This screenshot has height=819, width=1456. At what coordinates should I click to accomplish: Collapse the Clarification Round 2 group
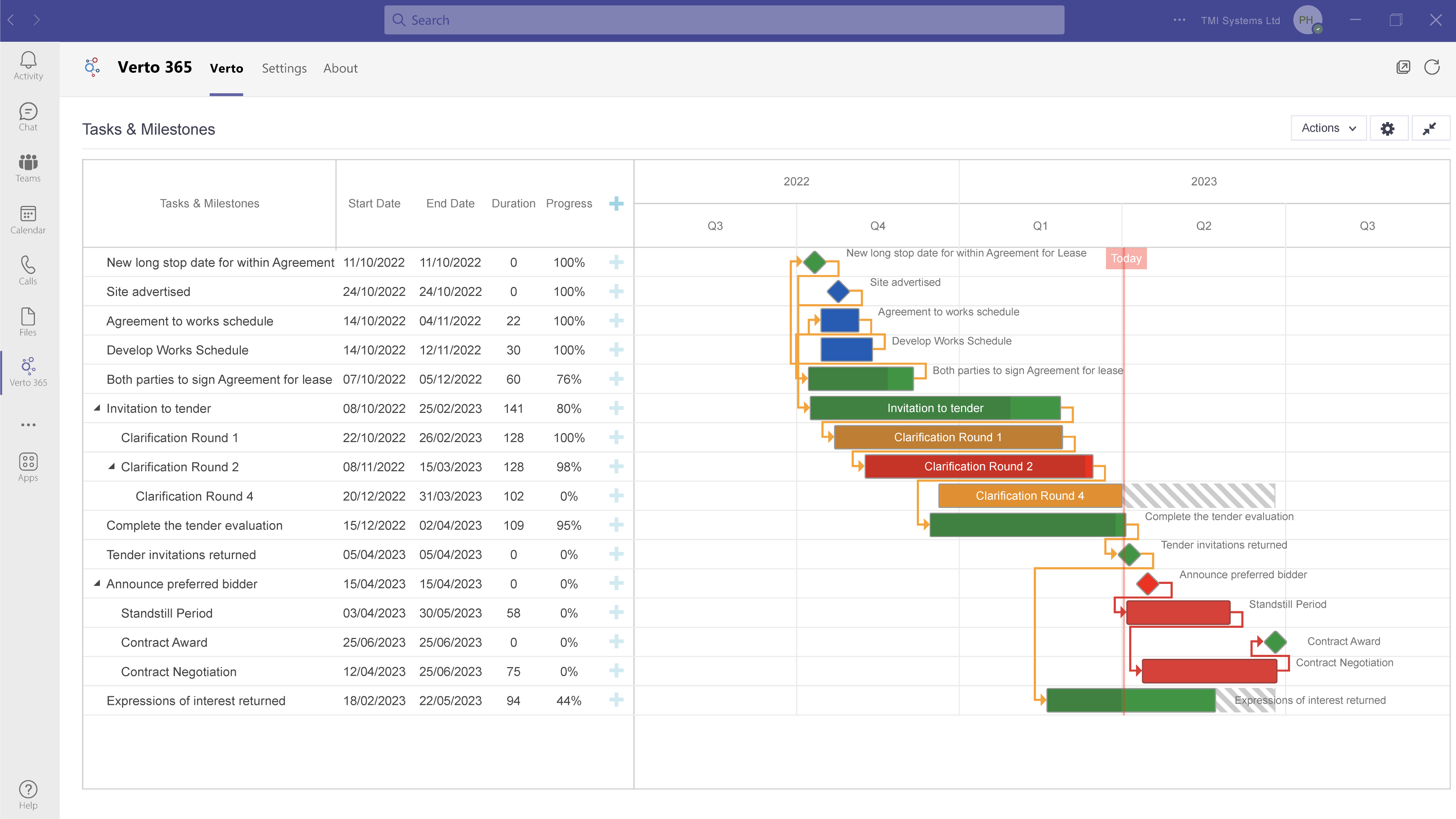[112, 466]
